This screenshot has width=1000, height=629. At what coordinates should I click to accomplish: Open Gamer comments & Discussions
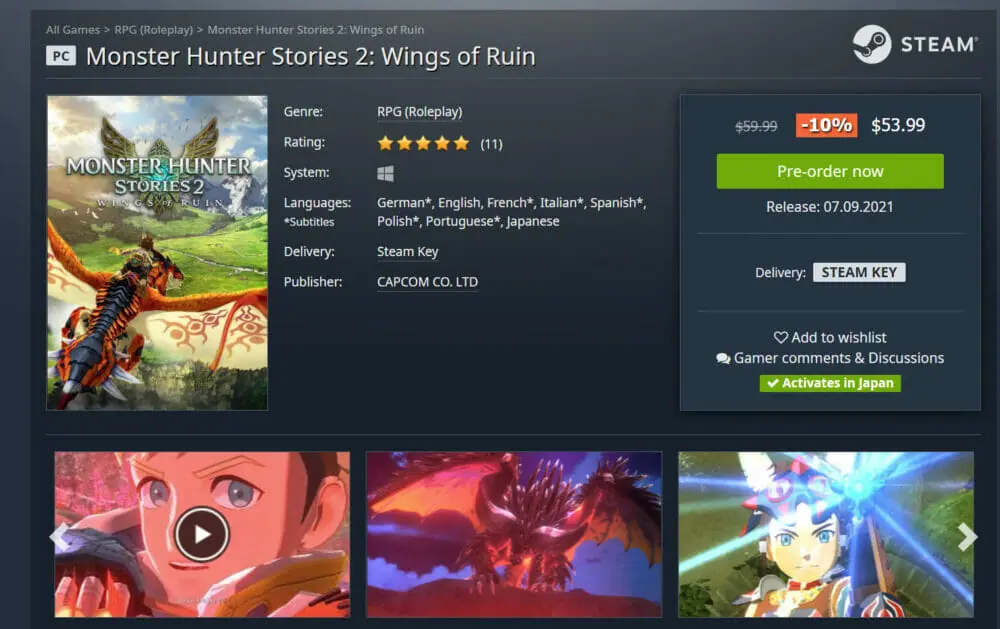pyautogui.click(x=839, y=359)
